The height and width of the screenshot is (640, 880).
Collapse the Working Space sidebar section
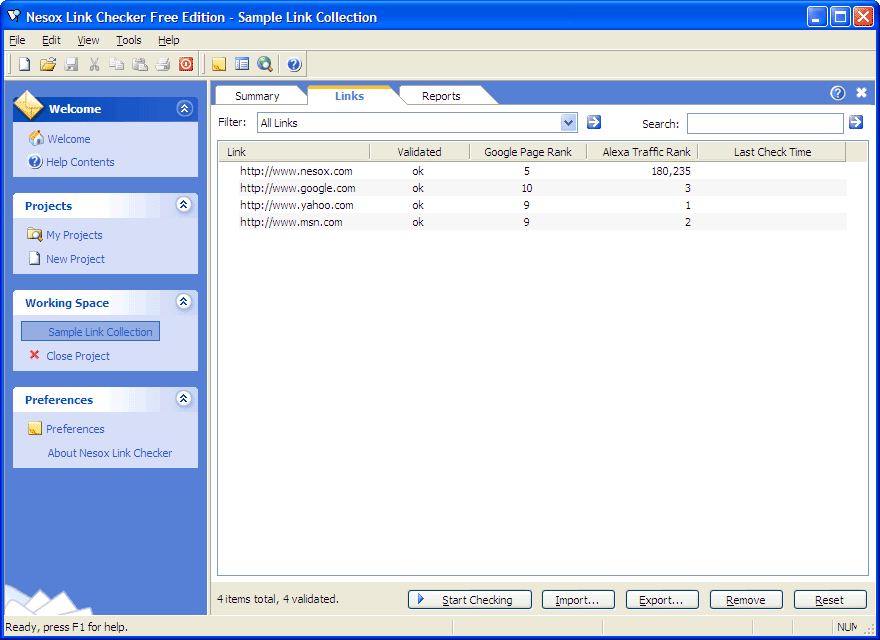[183, 302]
